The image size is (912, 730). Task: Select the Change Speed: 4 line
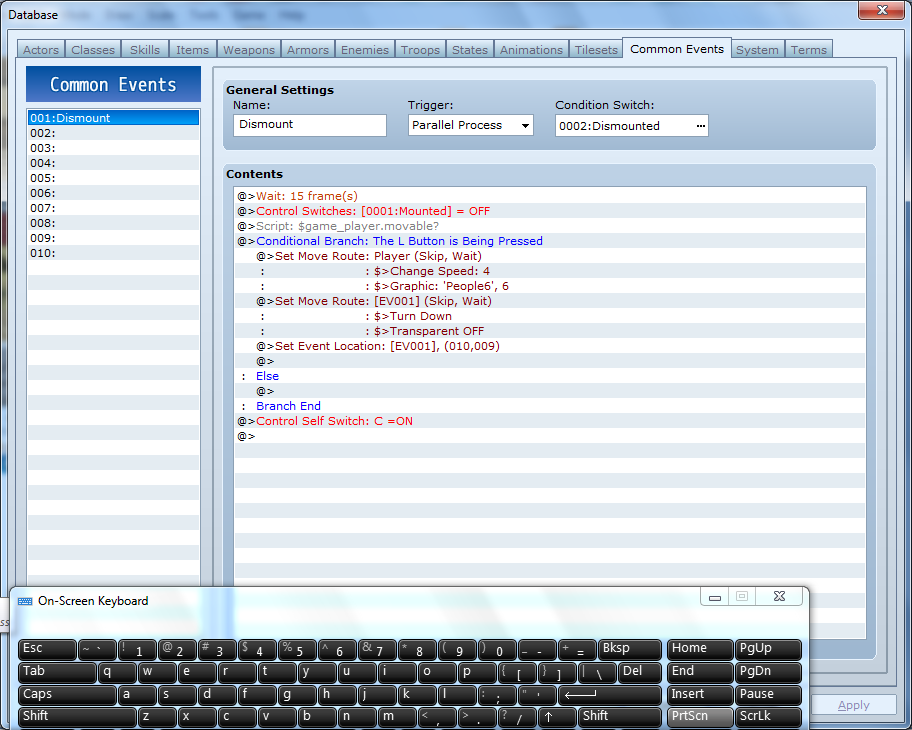(x=550, y=271)
